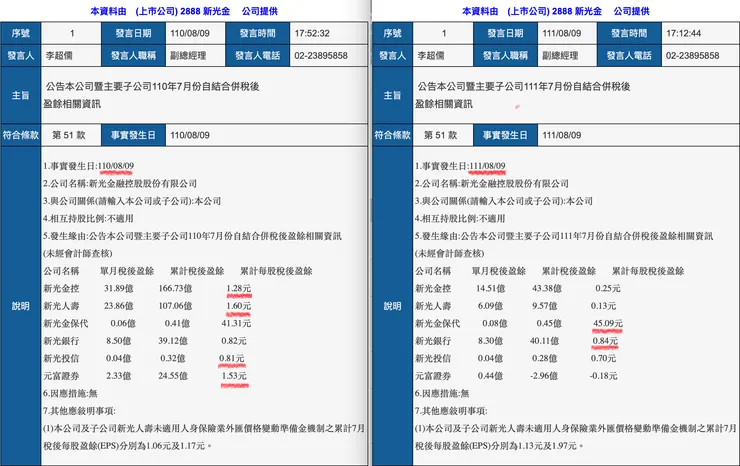Viewport: 740px width, 466px height.
Task: Click underlined date 111/08/09 in item 1
Action: click(487, 166)
